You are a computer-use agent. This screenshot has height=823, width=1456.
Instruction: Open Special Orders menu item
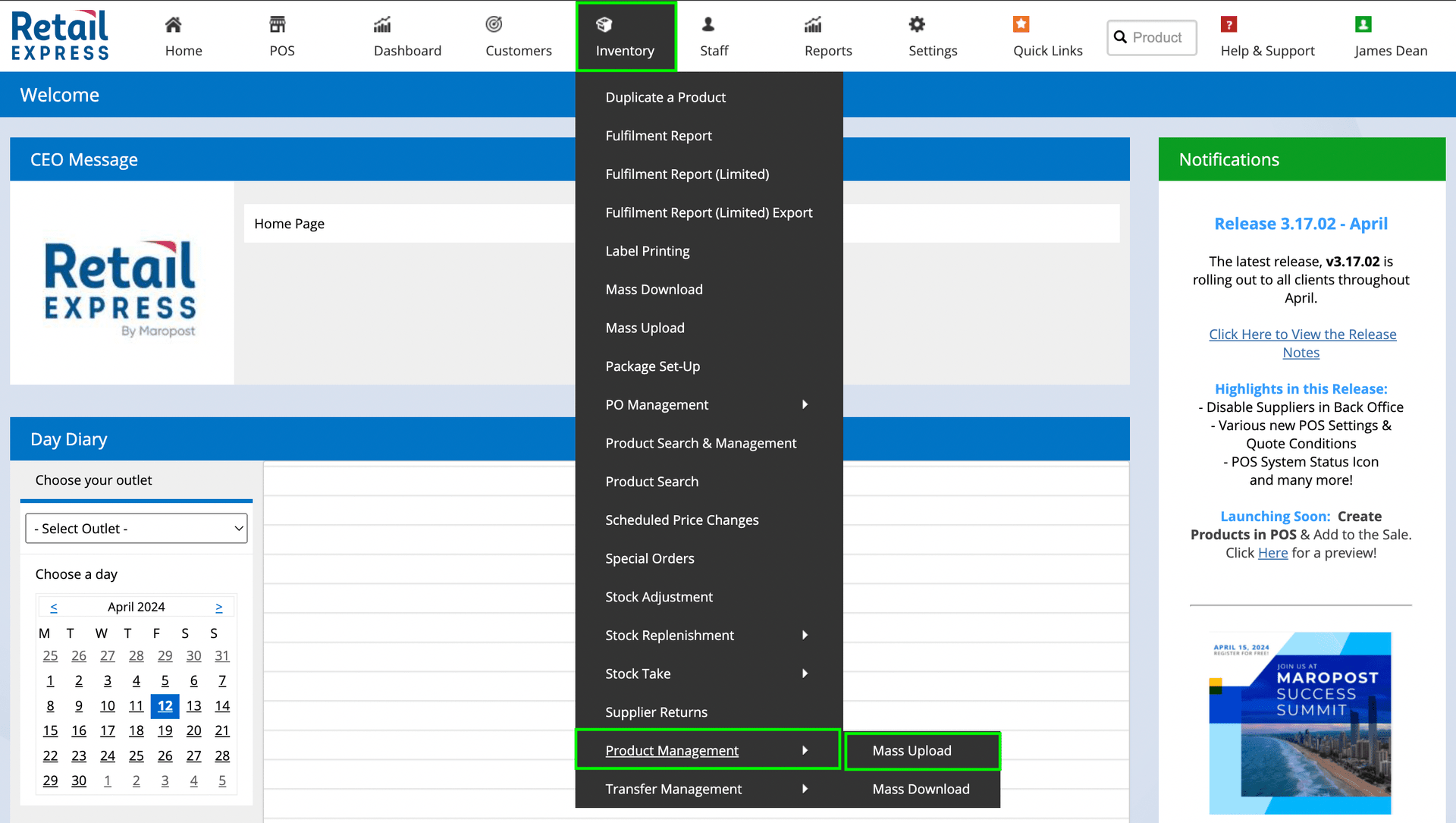[x=650, y=559]
